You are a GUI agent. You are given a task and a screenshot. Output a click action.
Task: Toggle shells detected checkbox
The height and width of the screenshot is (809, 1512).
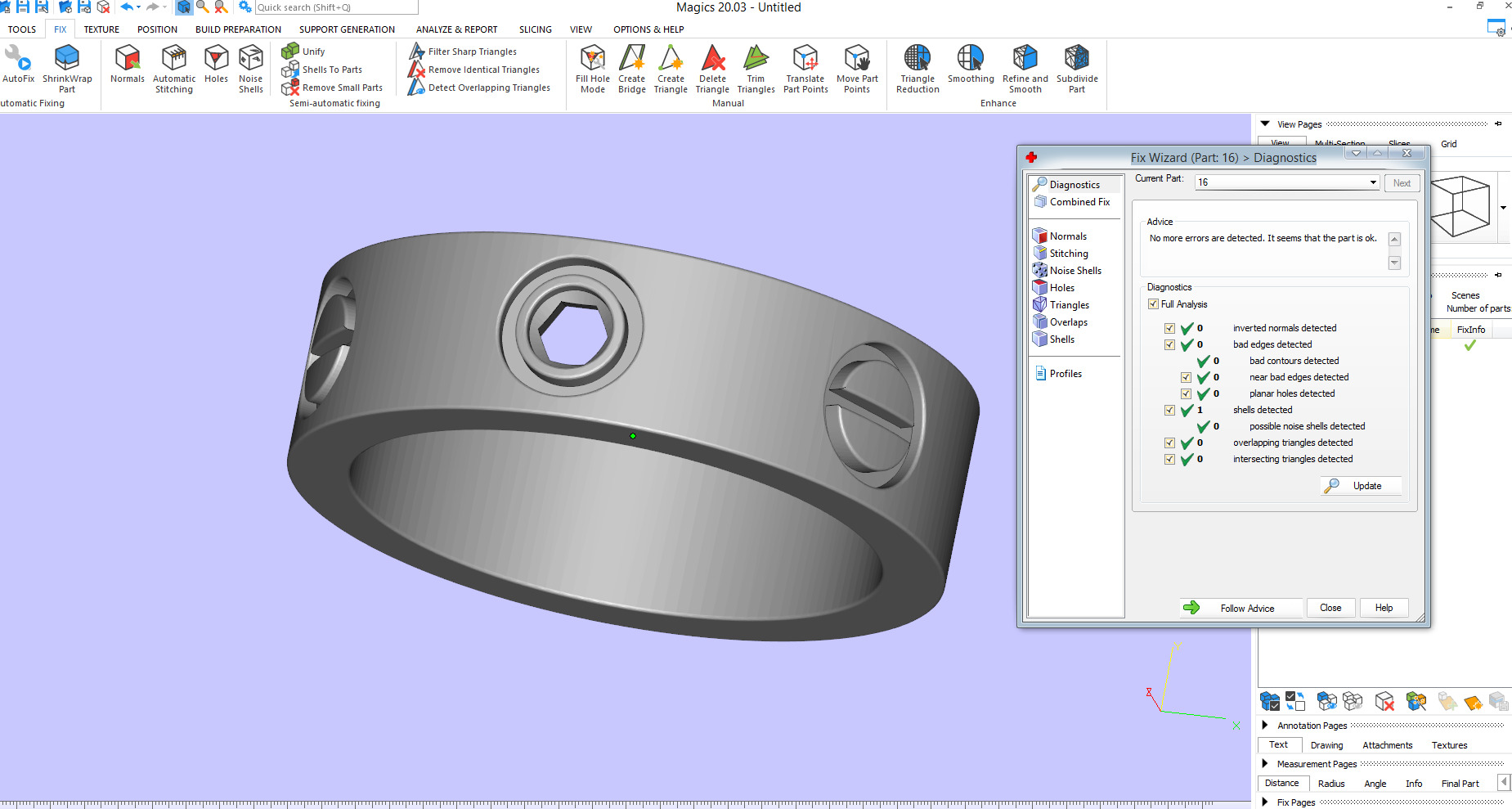coord(1169,410)
